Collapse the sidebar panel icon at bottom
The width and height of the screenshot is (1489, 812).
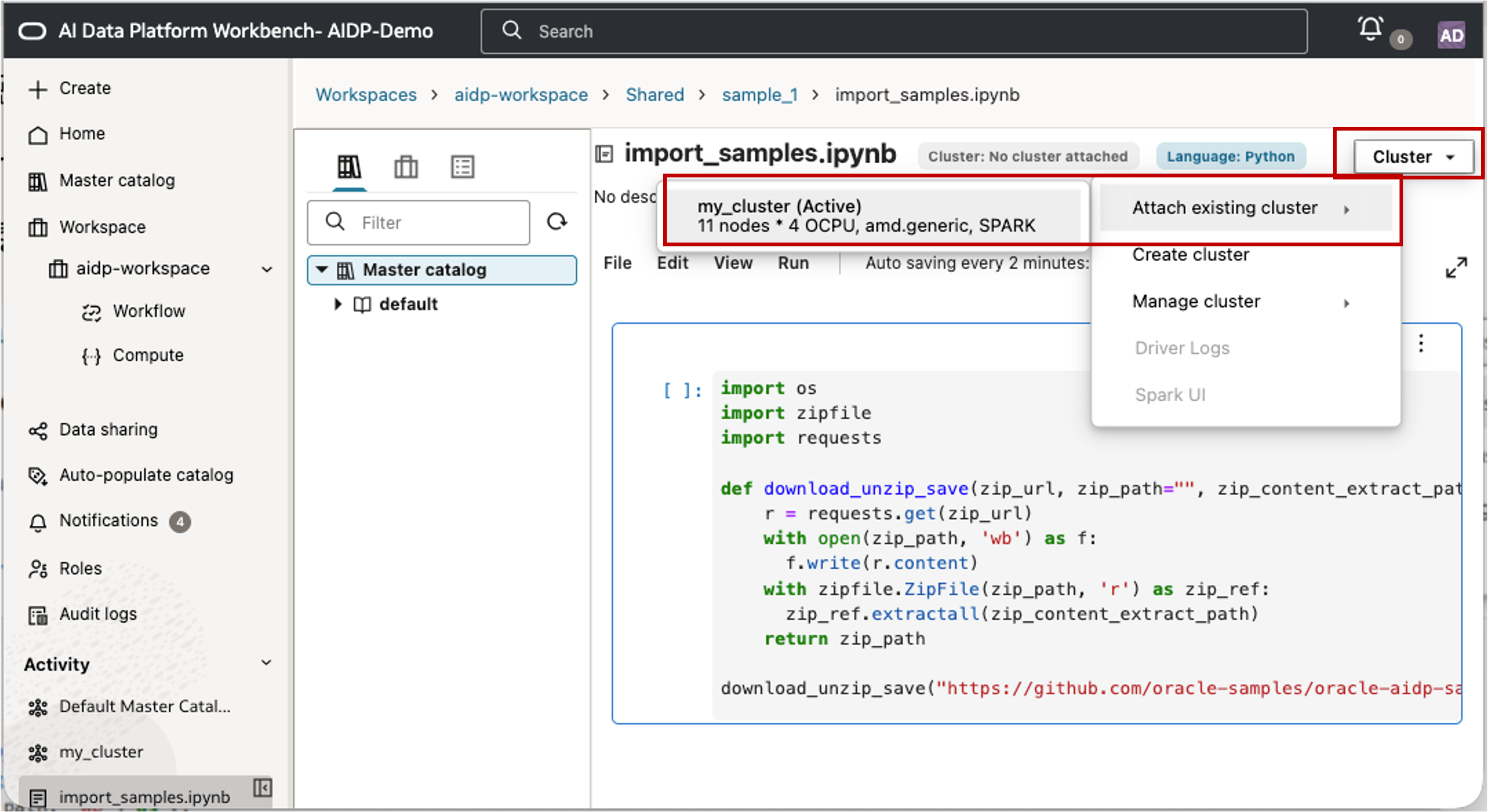(263, 787)
